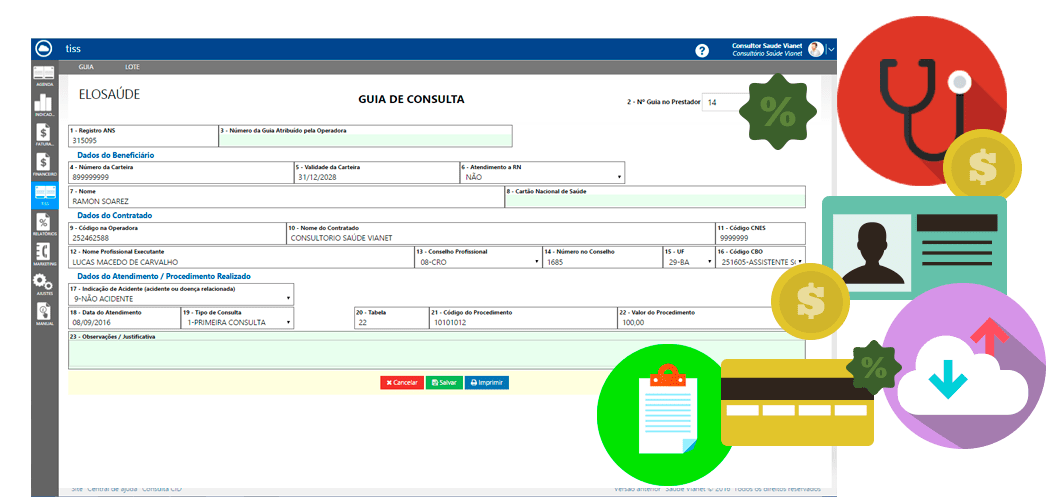Click the user avatar picture
This screenshot has width=1061, height=497.
[816, 49]
